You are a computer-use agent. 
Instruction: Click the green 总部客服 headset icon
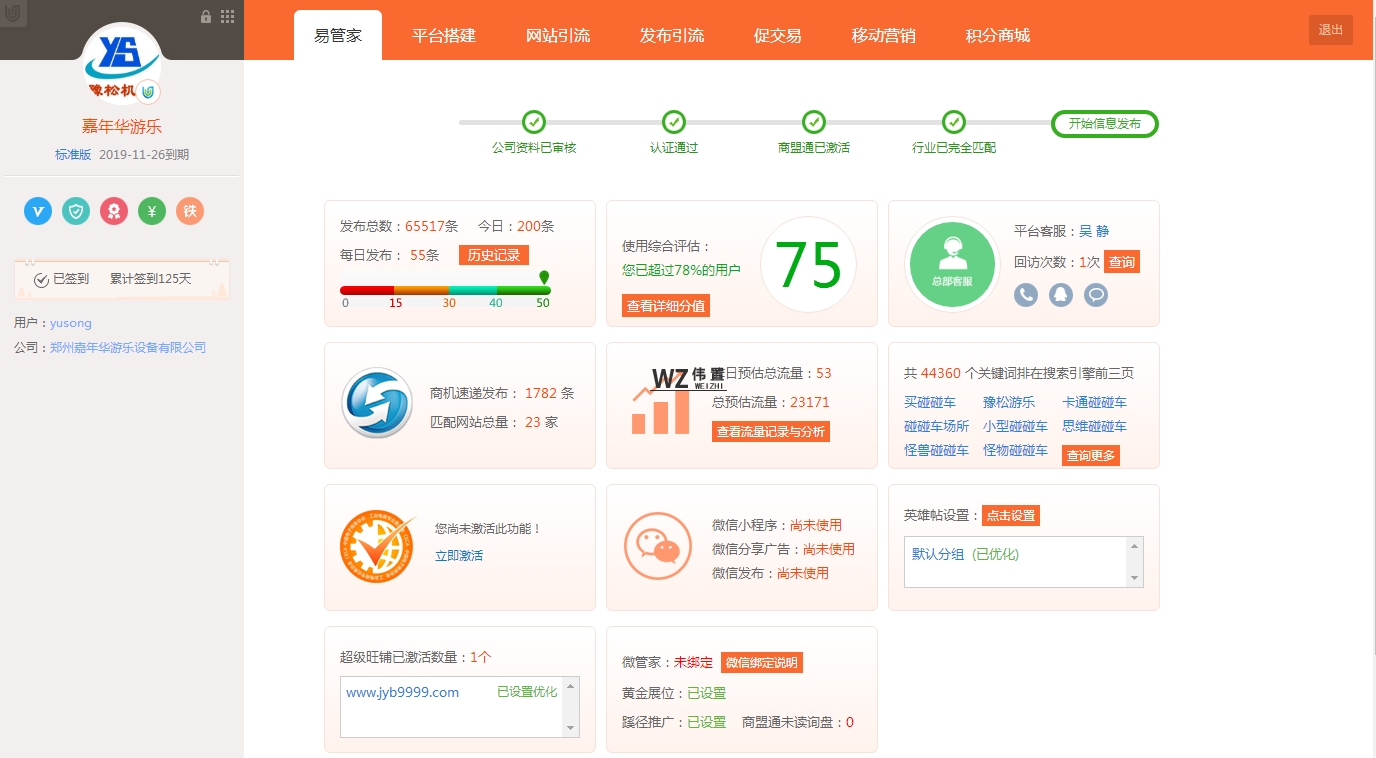(x=953, y=264)
